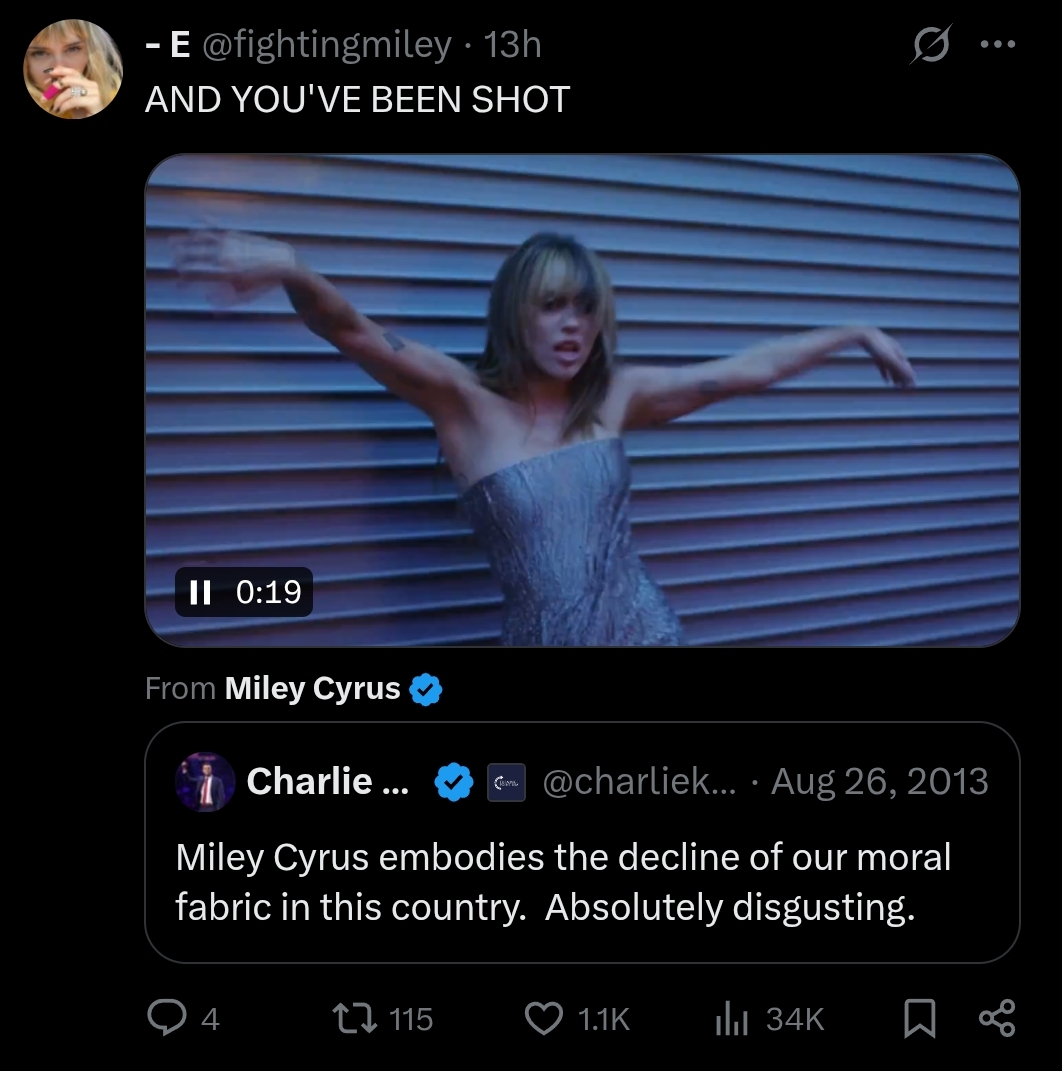Viewport: 1062px width, 1071px height.
Task: Pause the playing video
Action: tap(201, 592)
